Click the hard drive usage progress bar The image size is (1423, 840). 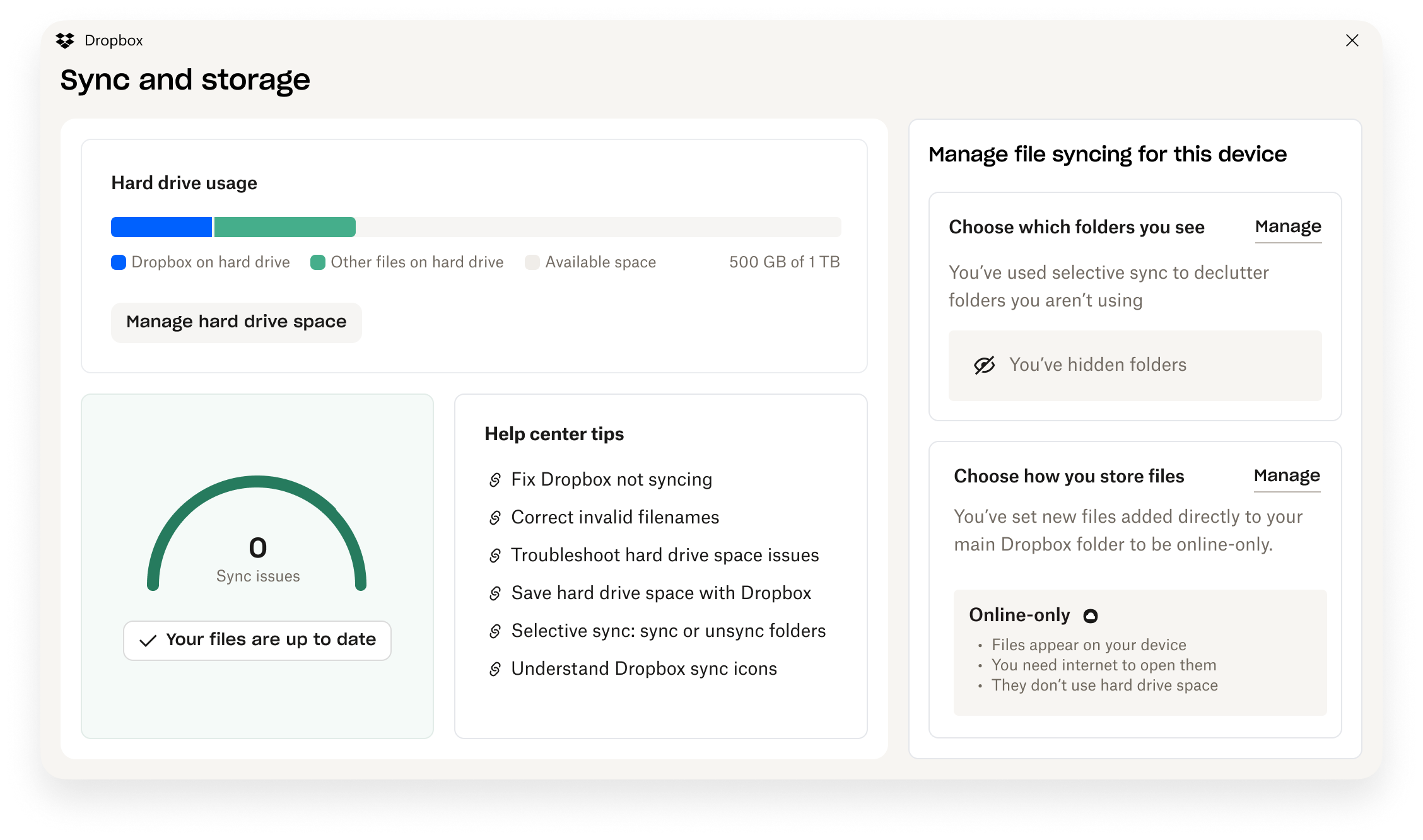pos(476,227)
